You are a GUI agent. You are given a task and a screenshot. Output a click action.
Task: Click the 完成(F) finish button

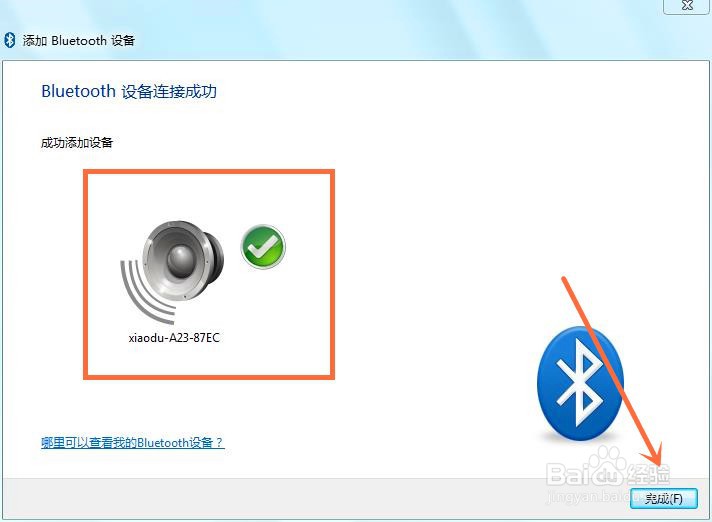coord(664,499)
